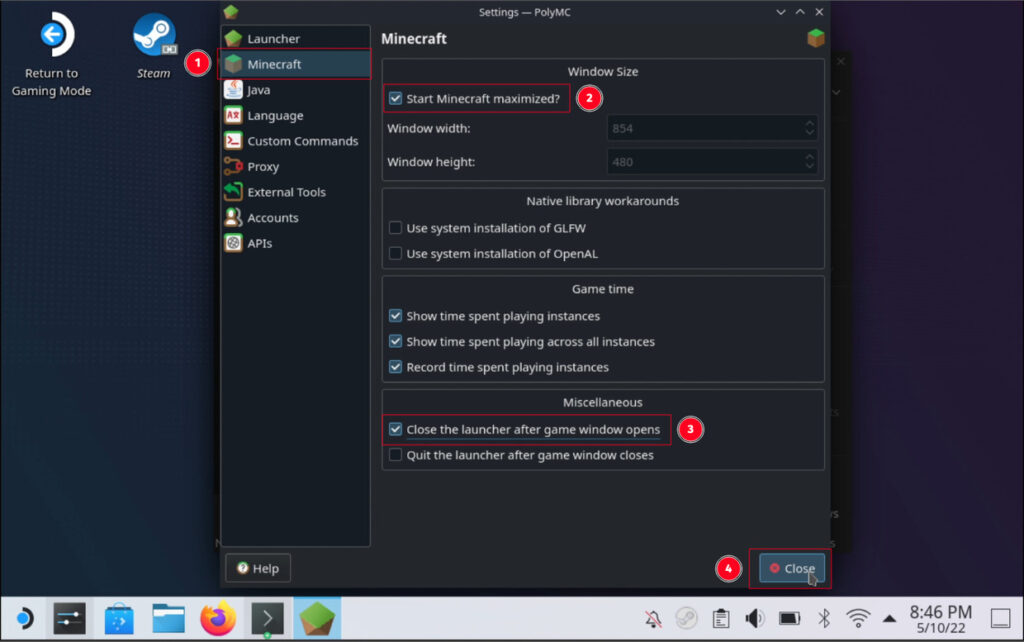This screenshot has width=1024, height=642.
Task: Decrease Window height with down arrow
Action: [810, 167]
